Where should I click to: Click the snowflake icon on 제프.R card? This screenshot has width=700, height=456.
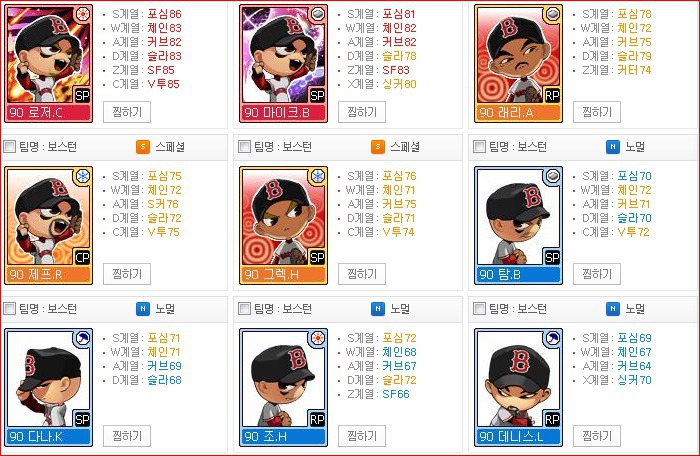[x=83, y=176]
